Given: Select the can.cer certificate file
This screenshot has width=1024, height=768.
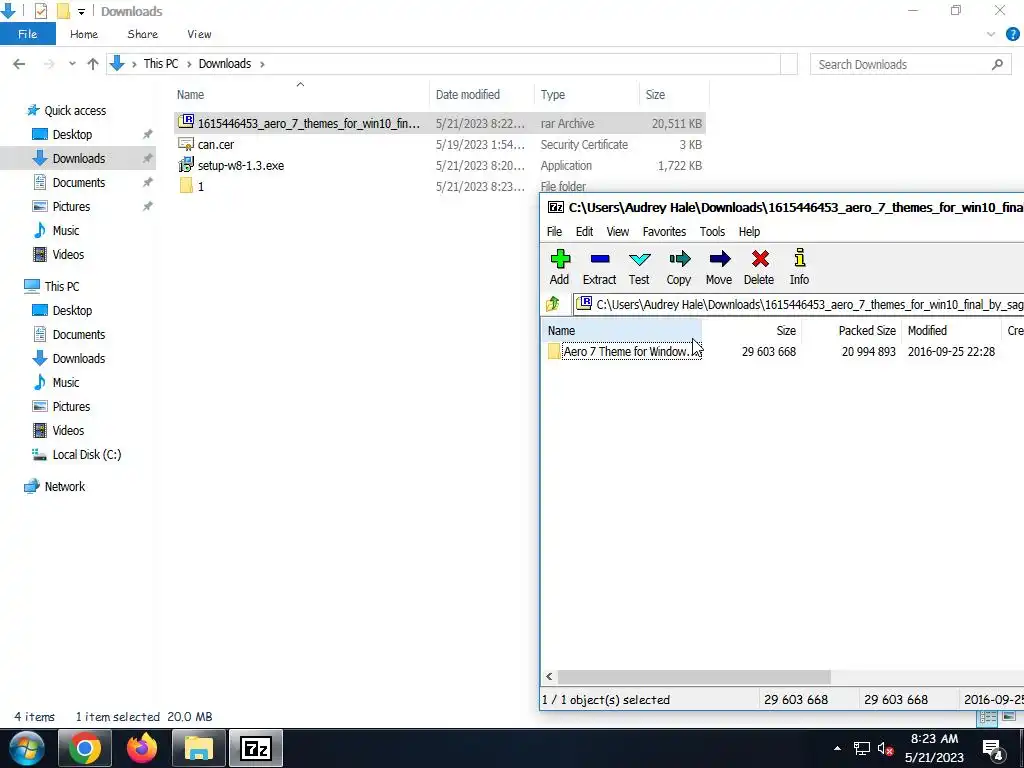Looking at the screenshot, I should click(x=440, y=144).
